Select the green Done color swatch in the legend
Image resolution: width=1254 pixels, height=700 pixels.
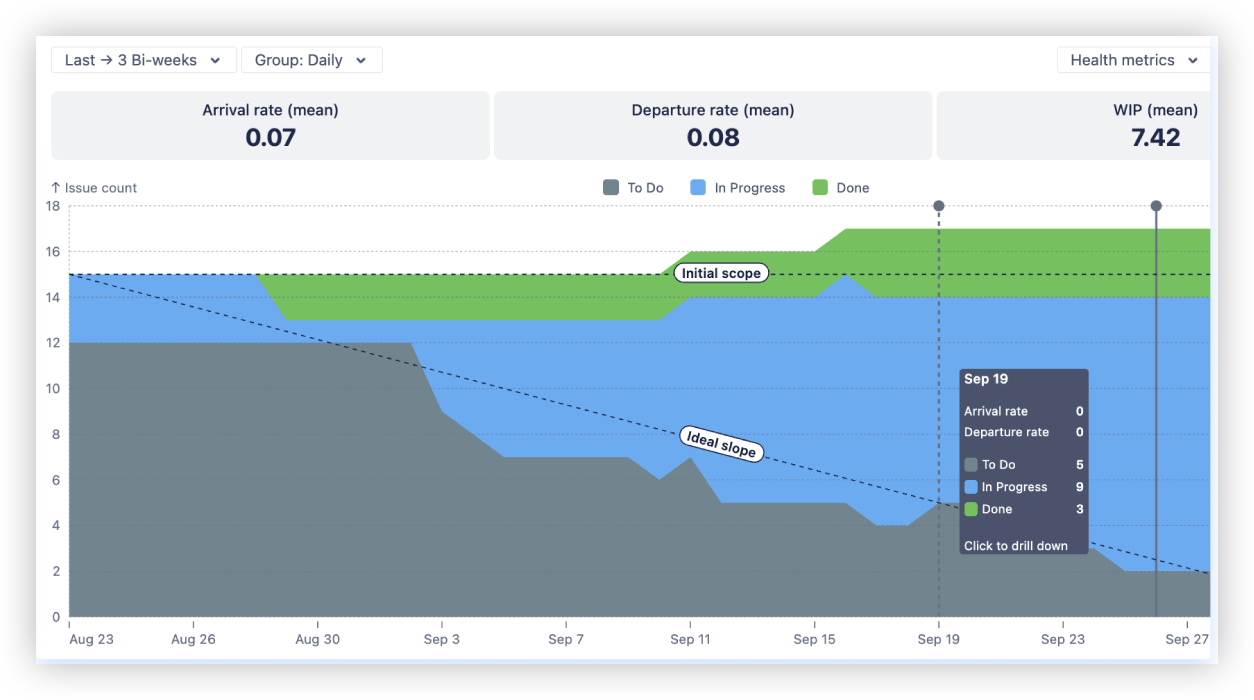tap(819, 187)
